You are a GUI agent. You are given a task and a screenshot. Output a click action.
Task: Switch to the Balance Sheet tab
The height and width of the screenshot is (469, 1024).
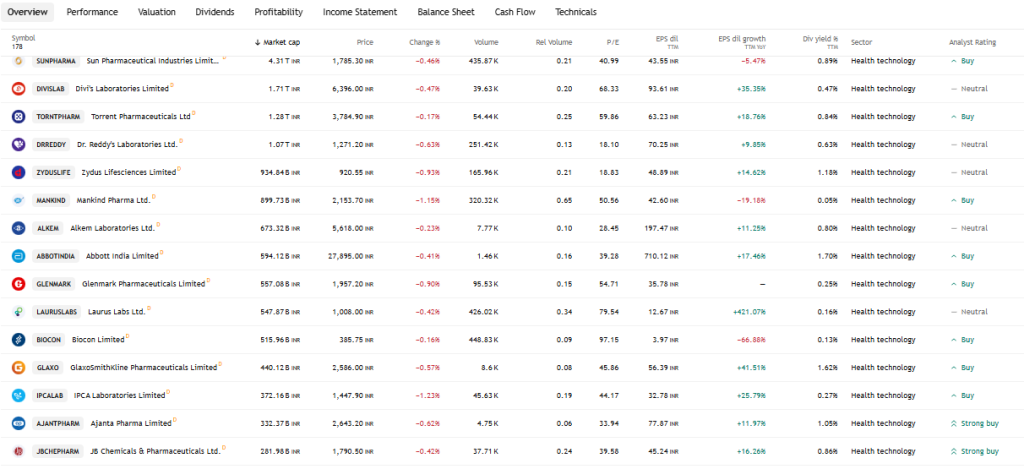pyautogui.click(x=446, y=12)
